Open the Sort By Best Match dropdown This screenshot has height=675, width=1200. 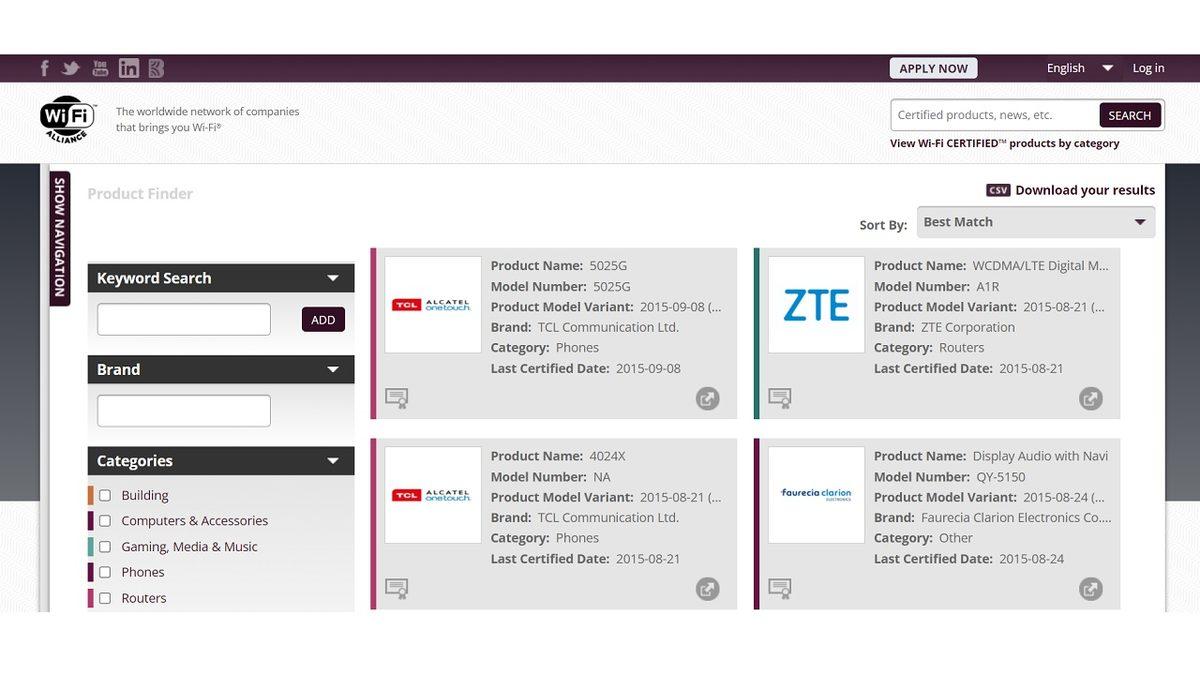[1035, 222]
